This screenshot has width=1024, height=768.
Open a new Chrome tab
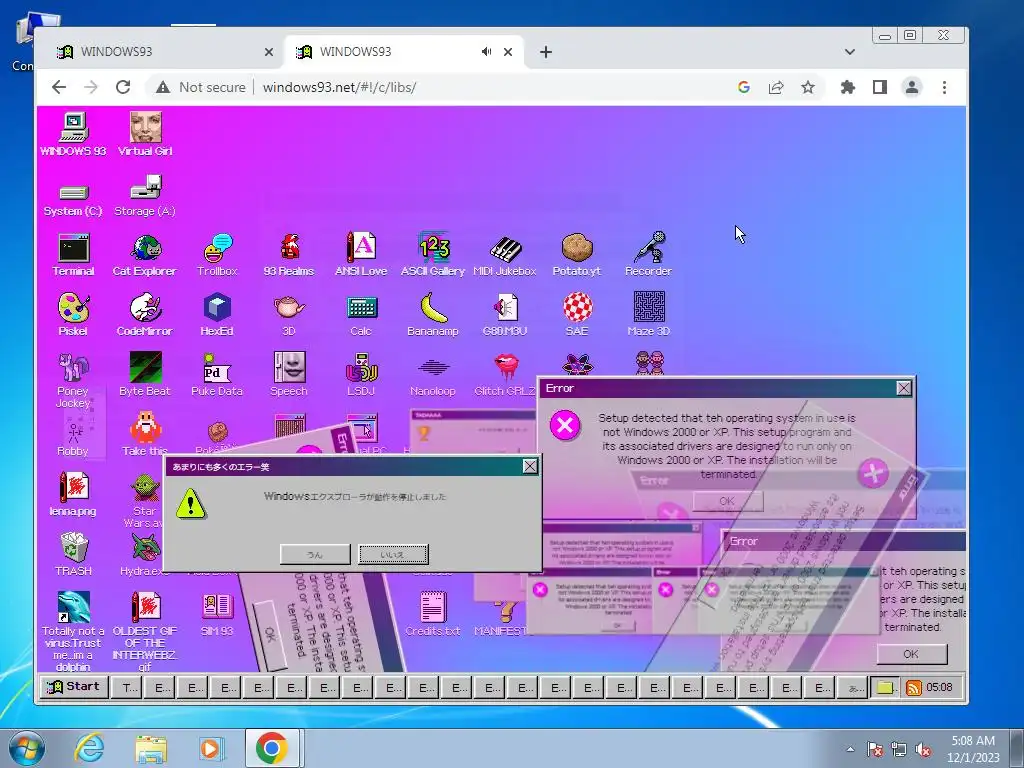point(546,52)
